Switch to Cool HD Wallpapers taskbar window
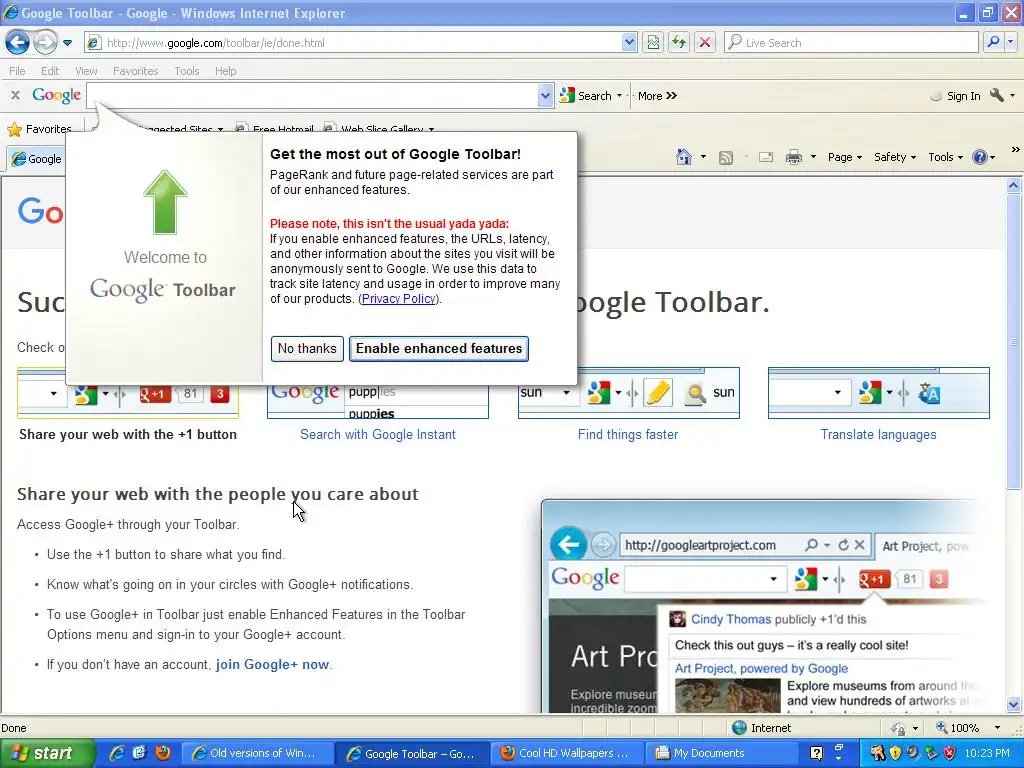The image size is (1024, 768). coord(566,754)
